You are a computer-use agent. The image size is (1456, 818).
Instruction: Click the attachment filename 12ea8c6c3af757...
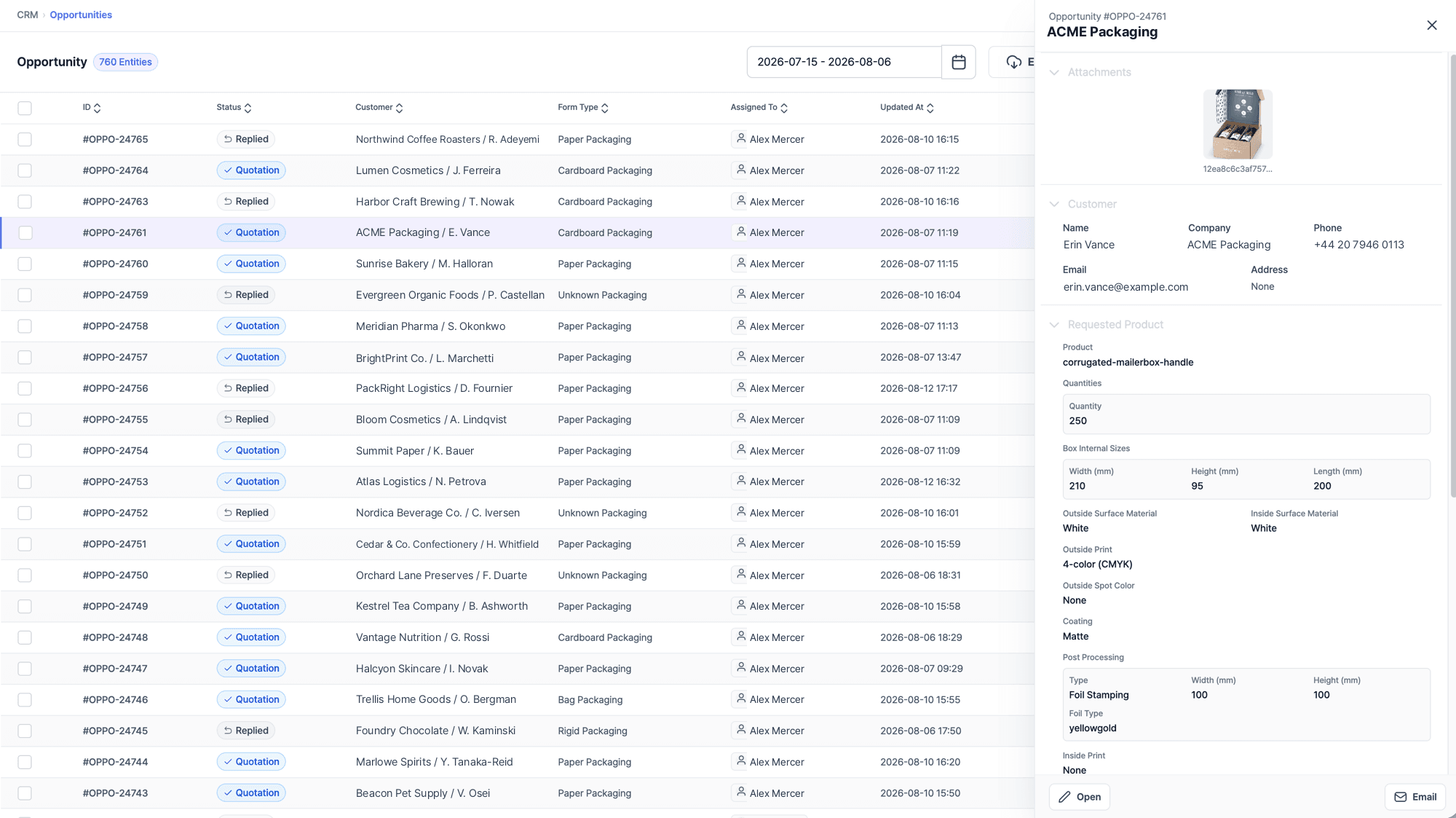1237,169
